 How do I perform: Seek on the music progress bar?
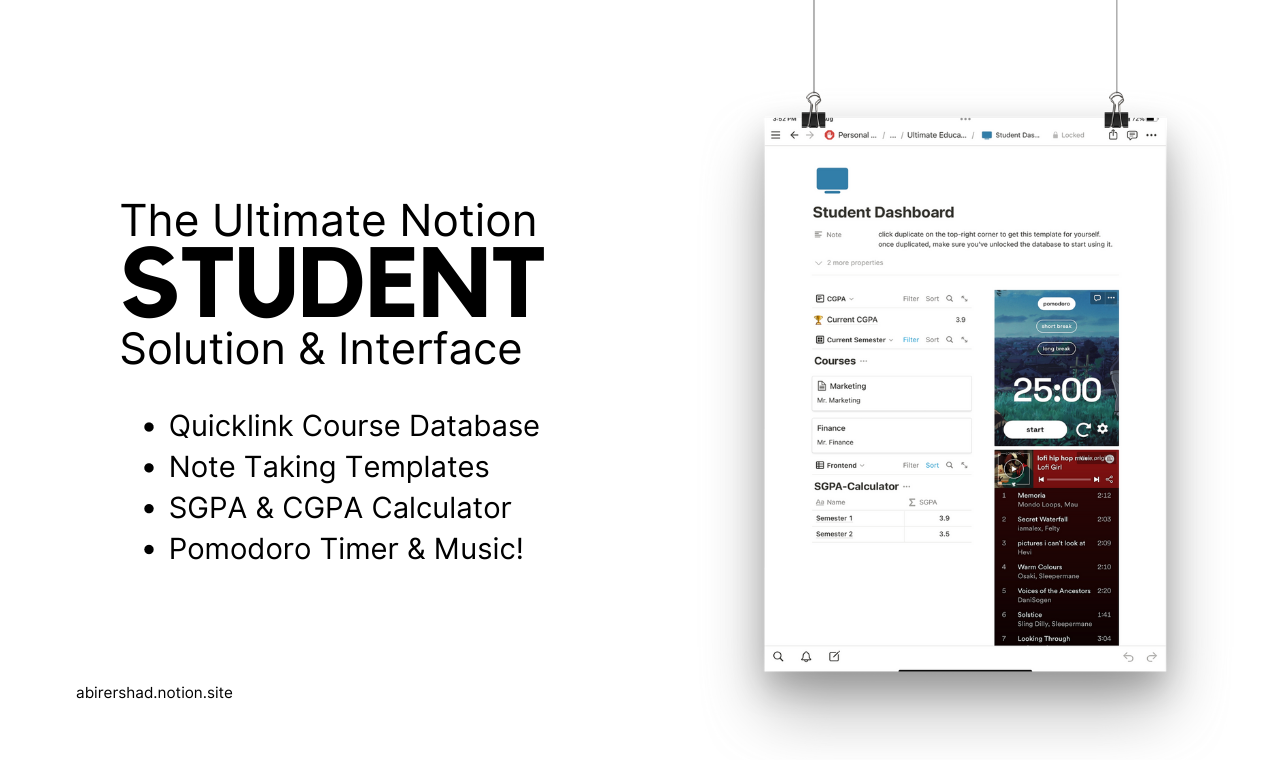1069,479
